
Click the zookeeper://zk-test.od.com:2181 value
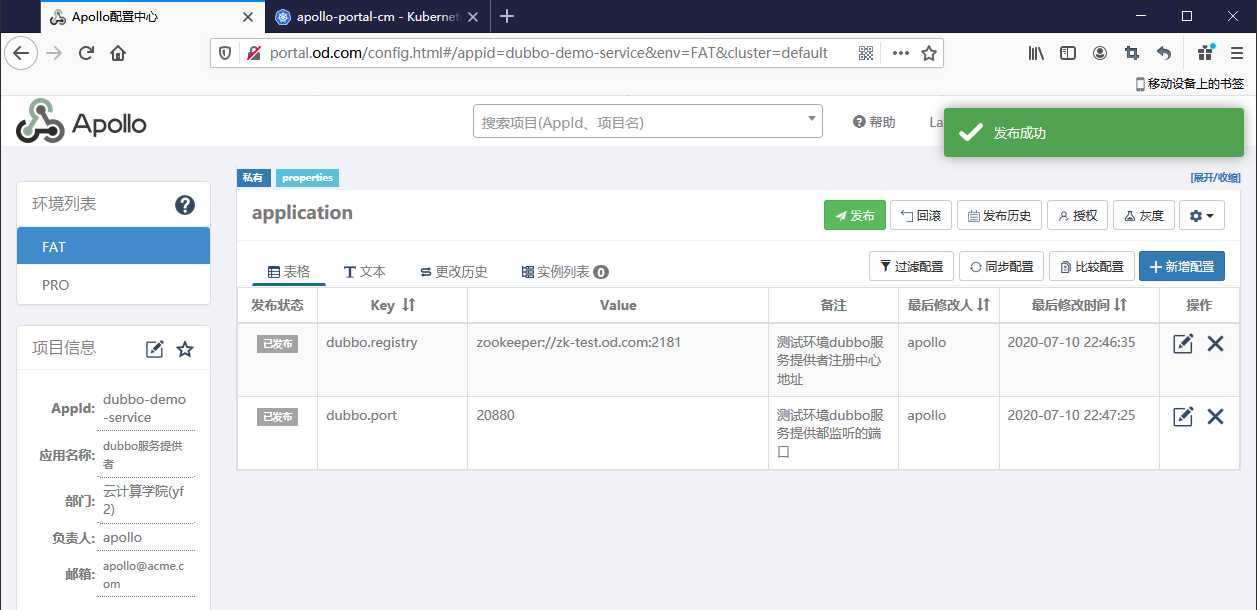pyautogui.click(x=579, y=342)
